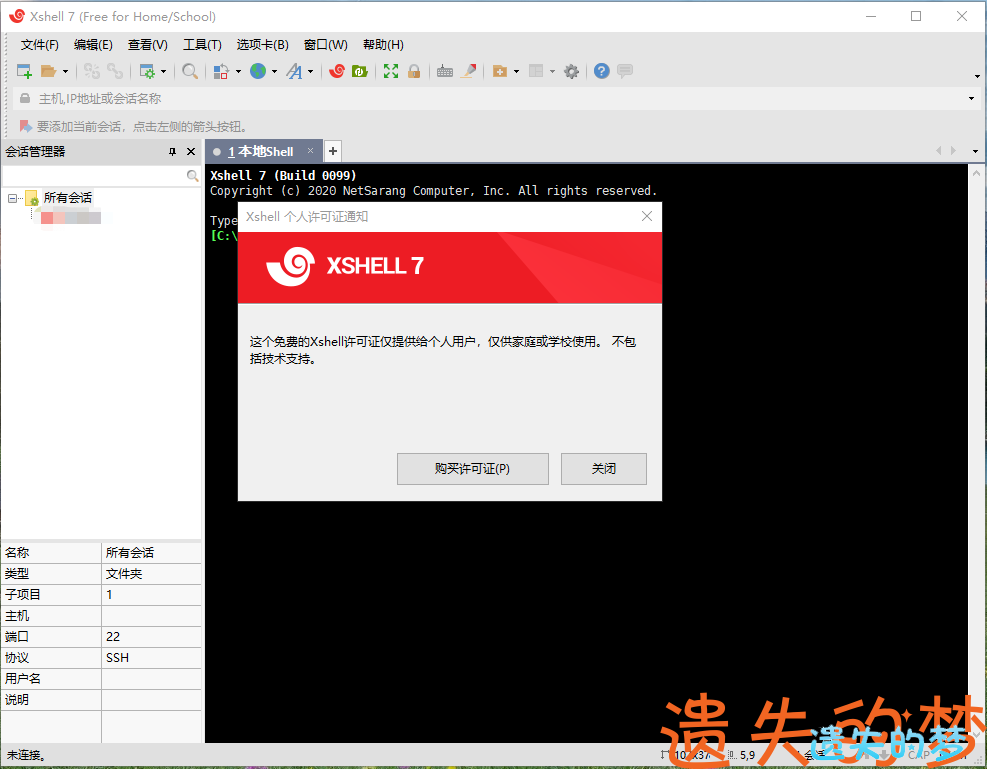Open the 工具(T) menu
This screenshot has height=769, width=987.
tap(202, 45)
